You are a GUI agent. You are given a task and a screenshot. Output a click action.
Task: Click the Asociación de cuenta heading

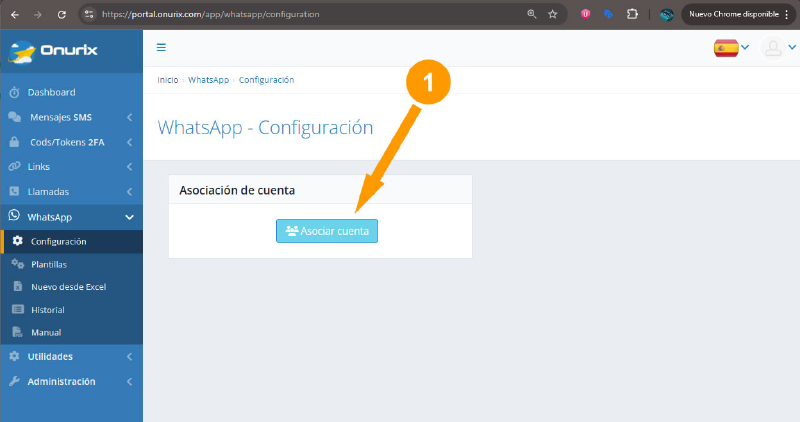[237, 190]
